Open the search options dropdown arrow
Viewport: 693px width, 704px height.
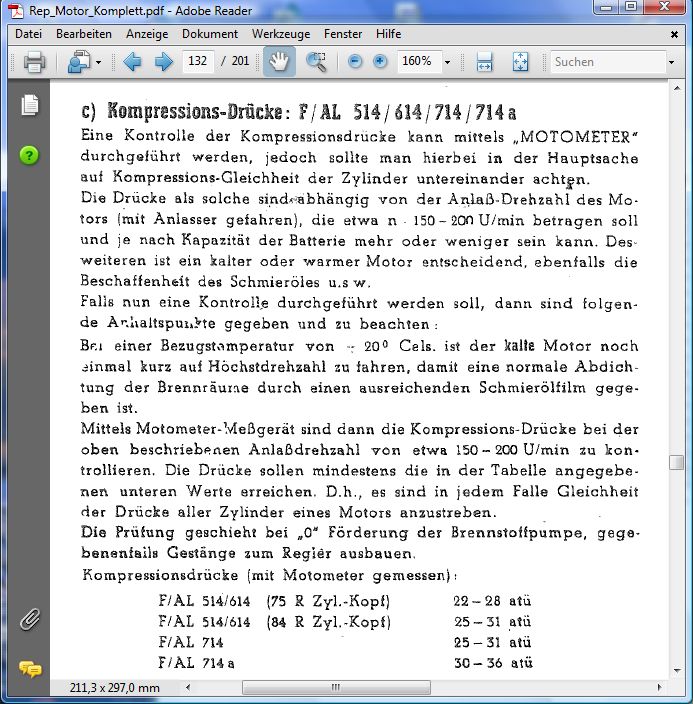(x=671, y=62)
